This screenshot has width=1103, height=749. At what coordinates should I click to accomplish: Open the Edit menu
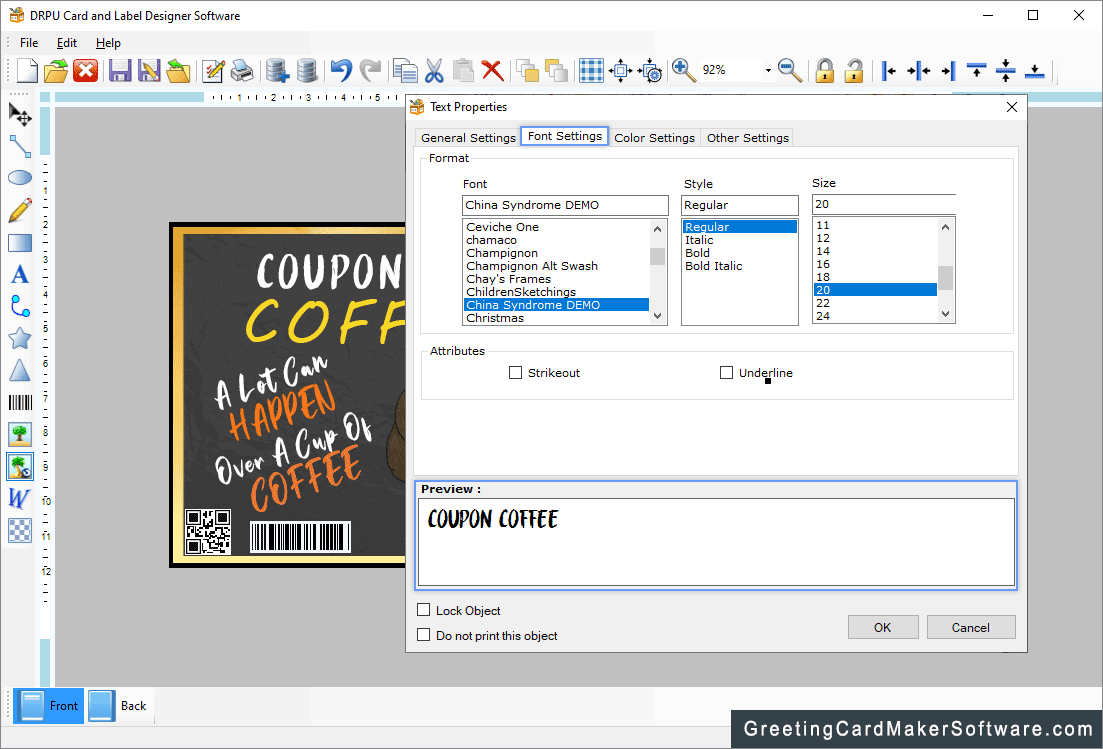tap(67, 43)
